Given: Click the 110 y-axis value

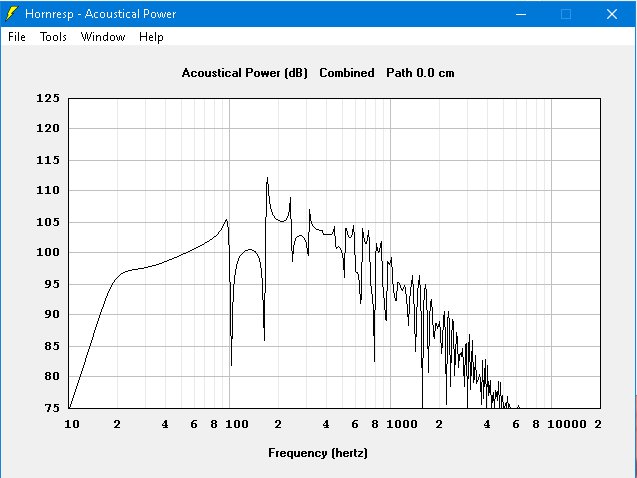Looking at the screenshot, I should 48,190.
